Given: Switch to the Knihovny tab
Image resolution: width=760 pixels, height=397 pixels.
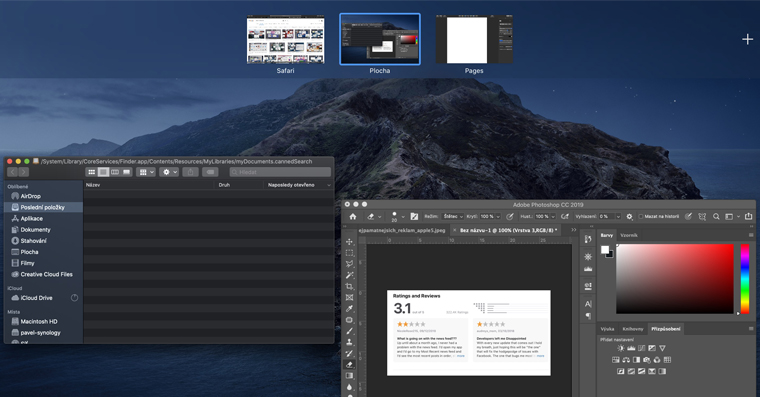Looking at the screenshot, I should [633, 329].
